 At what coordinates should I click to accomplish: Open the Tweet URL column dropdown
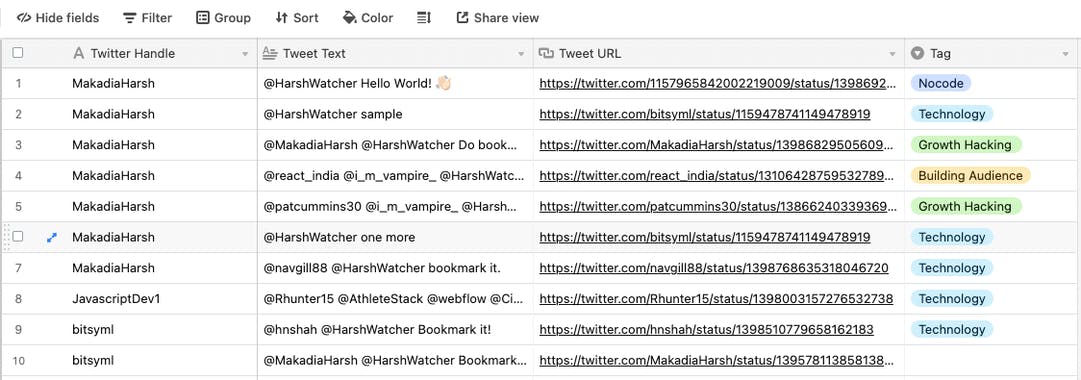(x=893, y=54)
